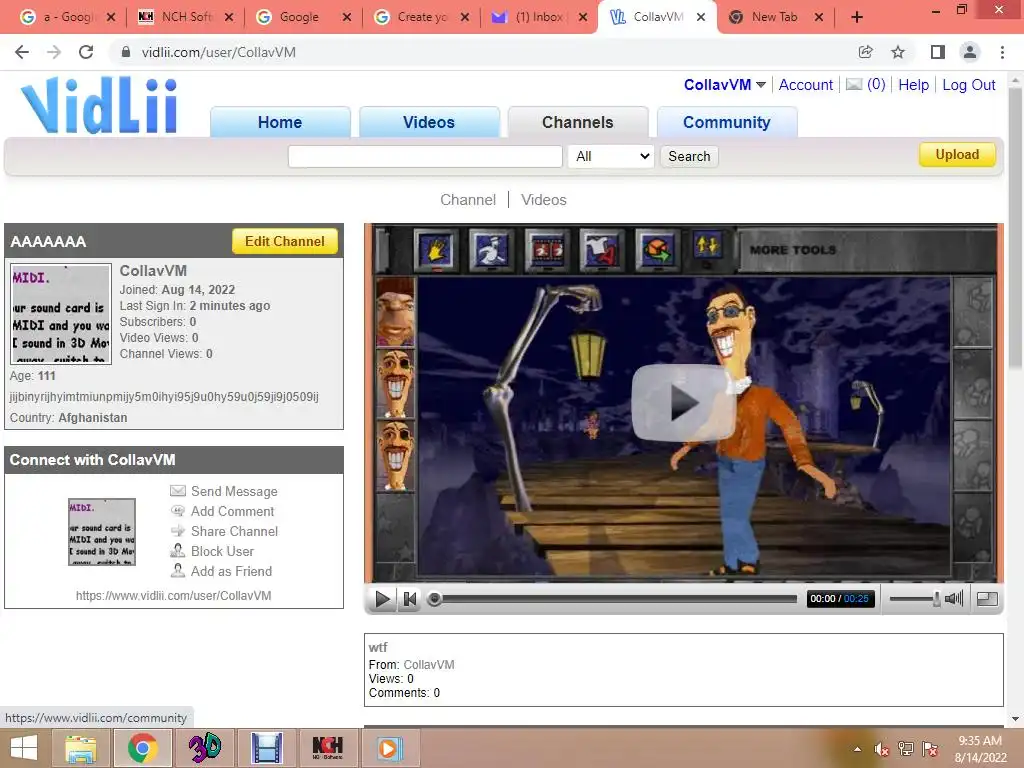This screenshot has width=1024, height=768.
Task: Click Share Channel
Action: [234, 532]
